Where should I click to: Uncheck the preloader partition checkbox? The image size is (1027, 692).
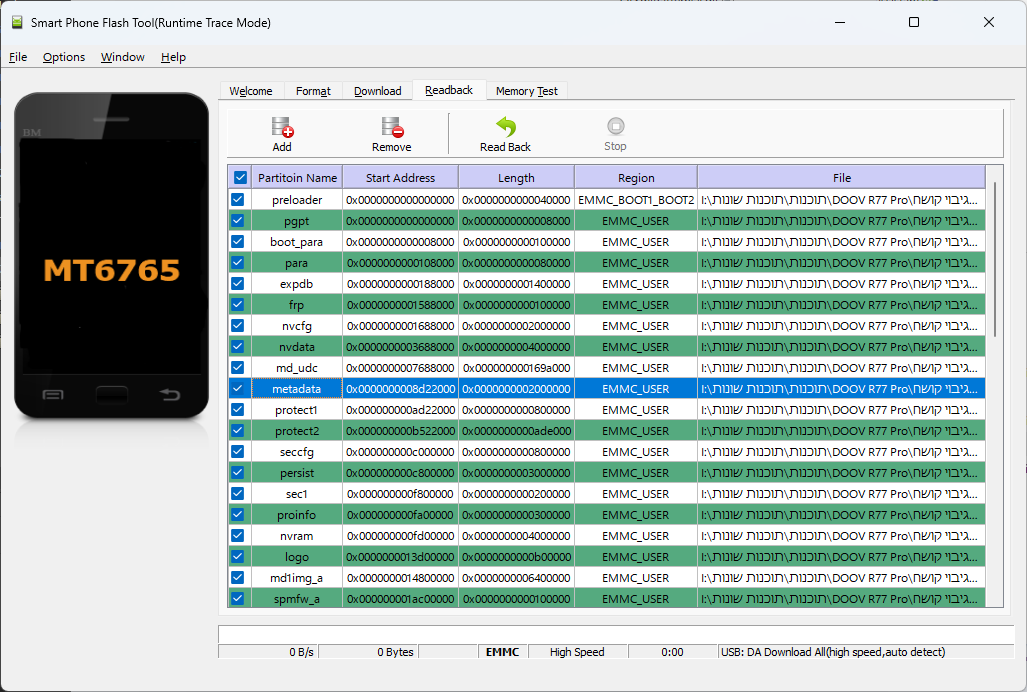[x=238, y=200]
